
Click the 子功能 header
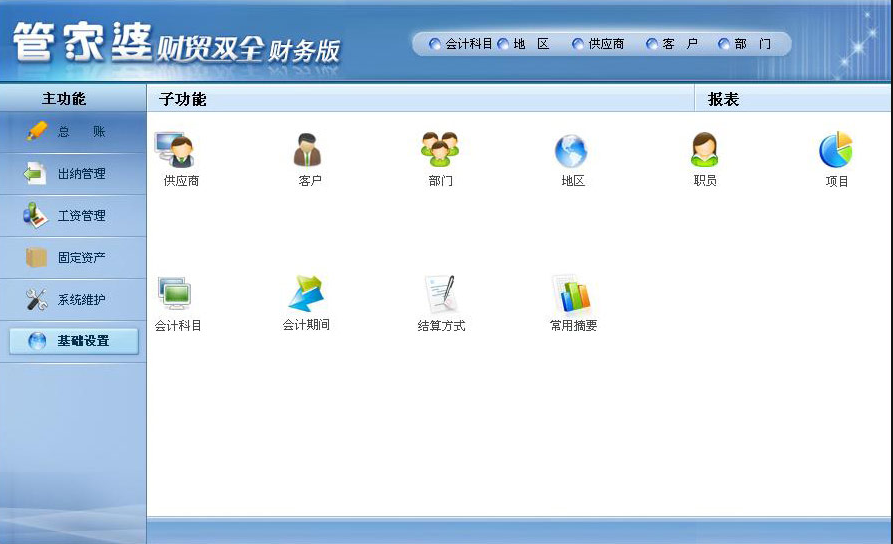coord(182,100)
